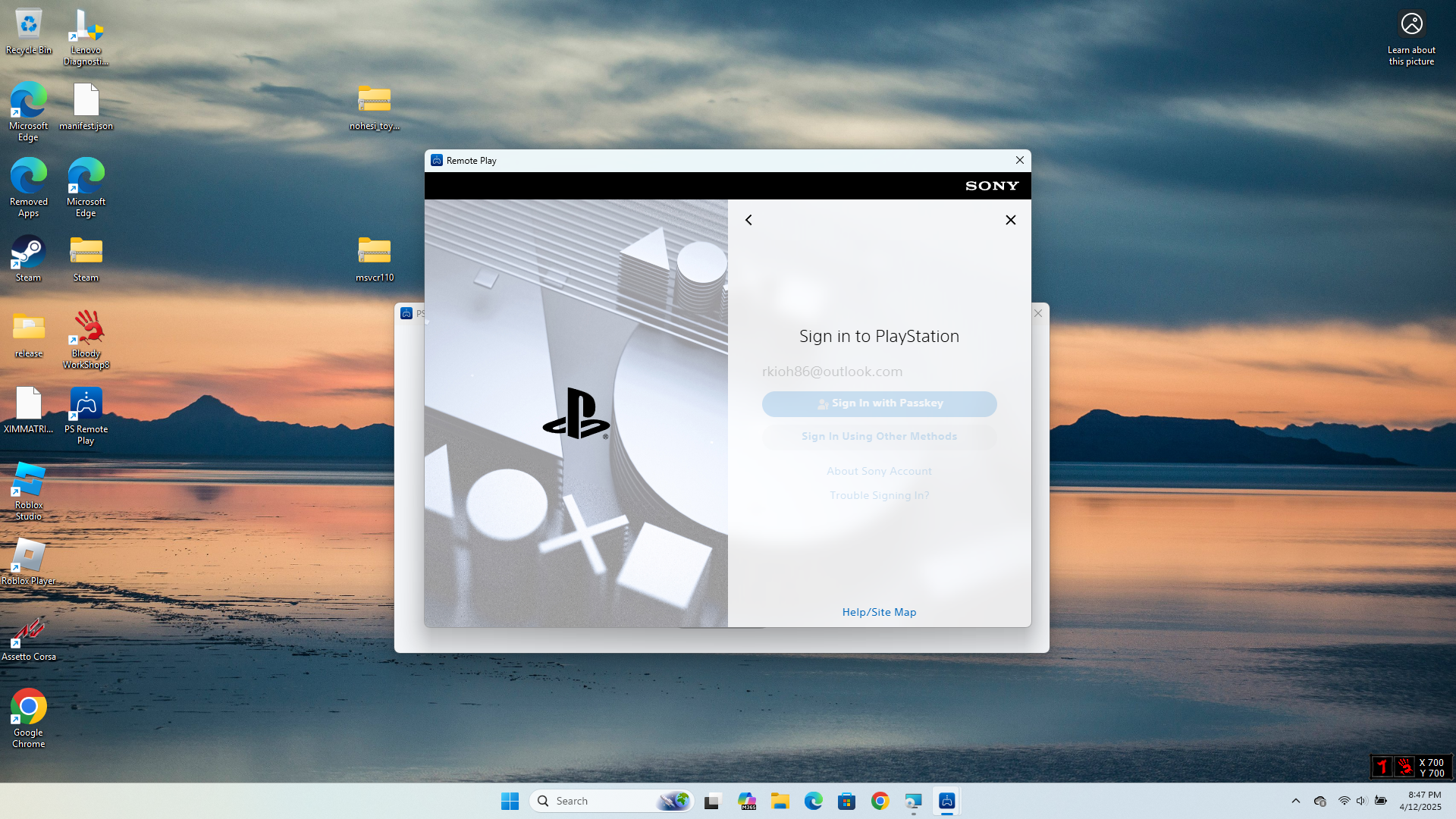Viewport: 1456px width, 819px height.
Task: Go back using the sign-in back arrow
Action: pyautogui.click(x=748, y=220)
